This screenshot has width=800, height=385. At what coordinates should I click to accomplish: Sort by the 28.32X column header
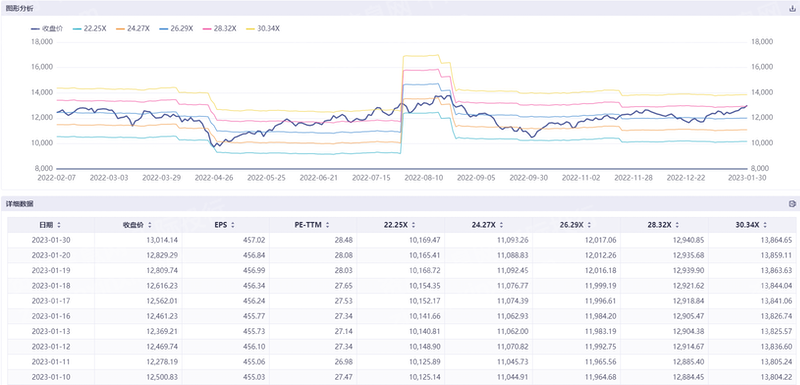[x=664, y=225]
